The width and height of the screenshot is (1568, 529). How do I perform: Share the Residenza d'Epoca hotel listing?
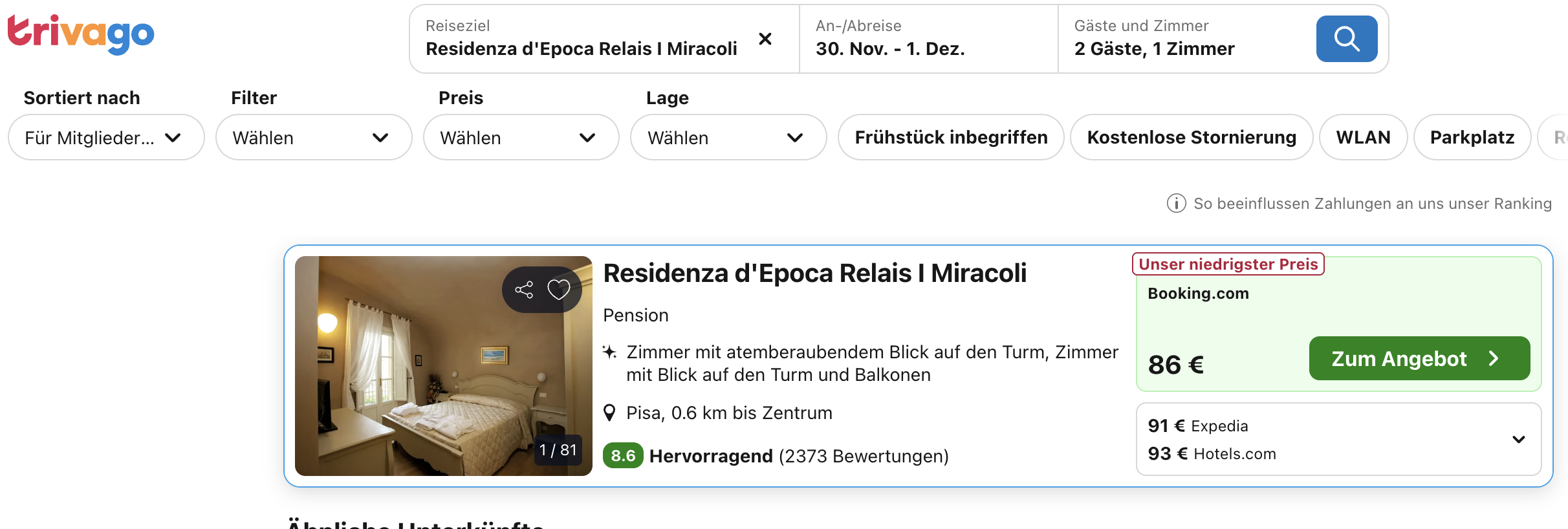524,290
